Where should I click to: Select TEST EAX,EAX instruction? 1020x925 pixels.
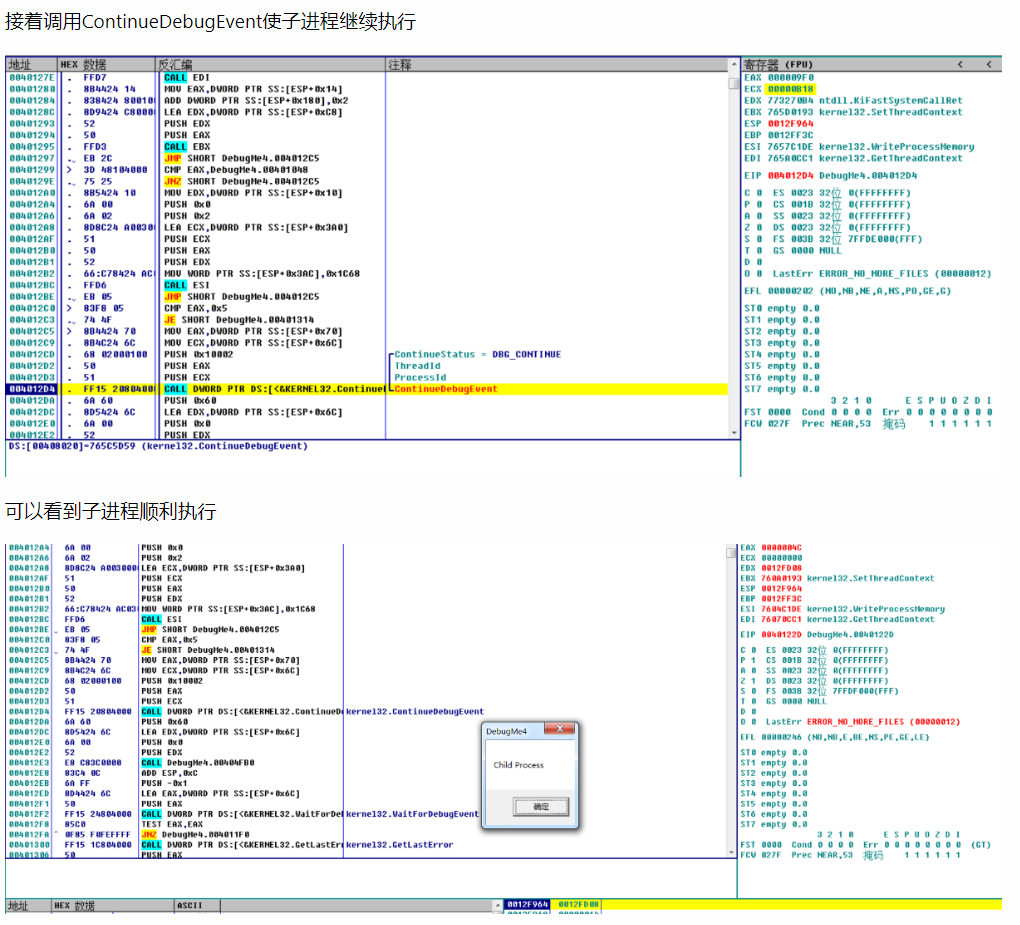pyautogui.click(x=172, y=825)
